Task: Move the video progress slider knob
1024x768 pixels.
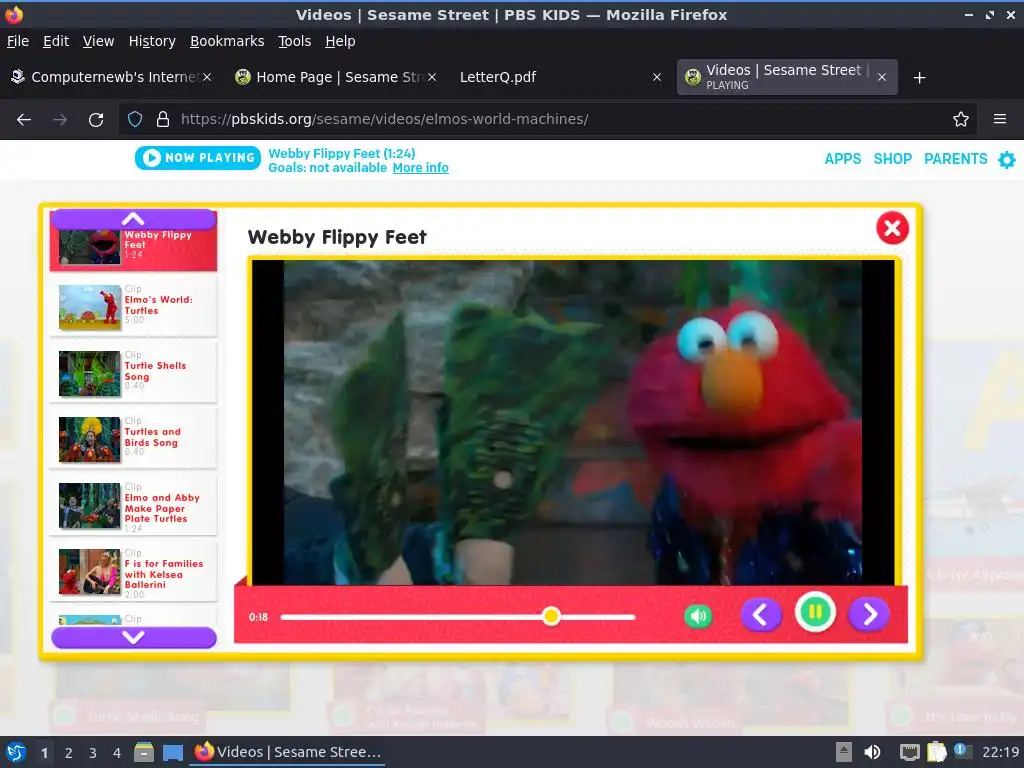Action: click(x=551, y=616)
